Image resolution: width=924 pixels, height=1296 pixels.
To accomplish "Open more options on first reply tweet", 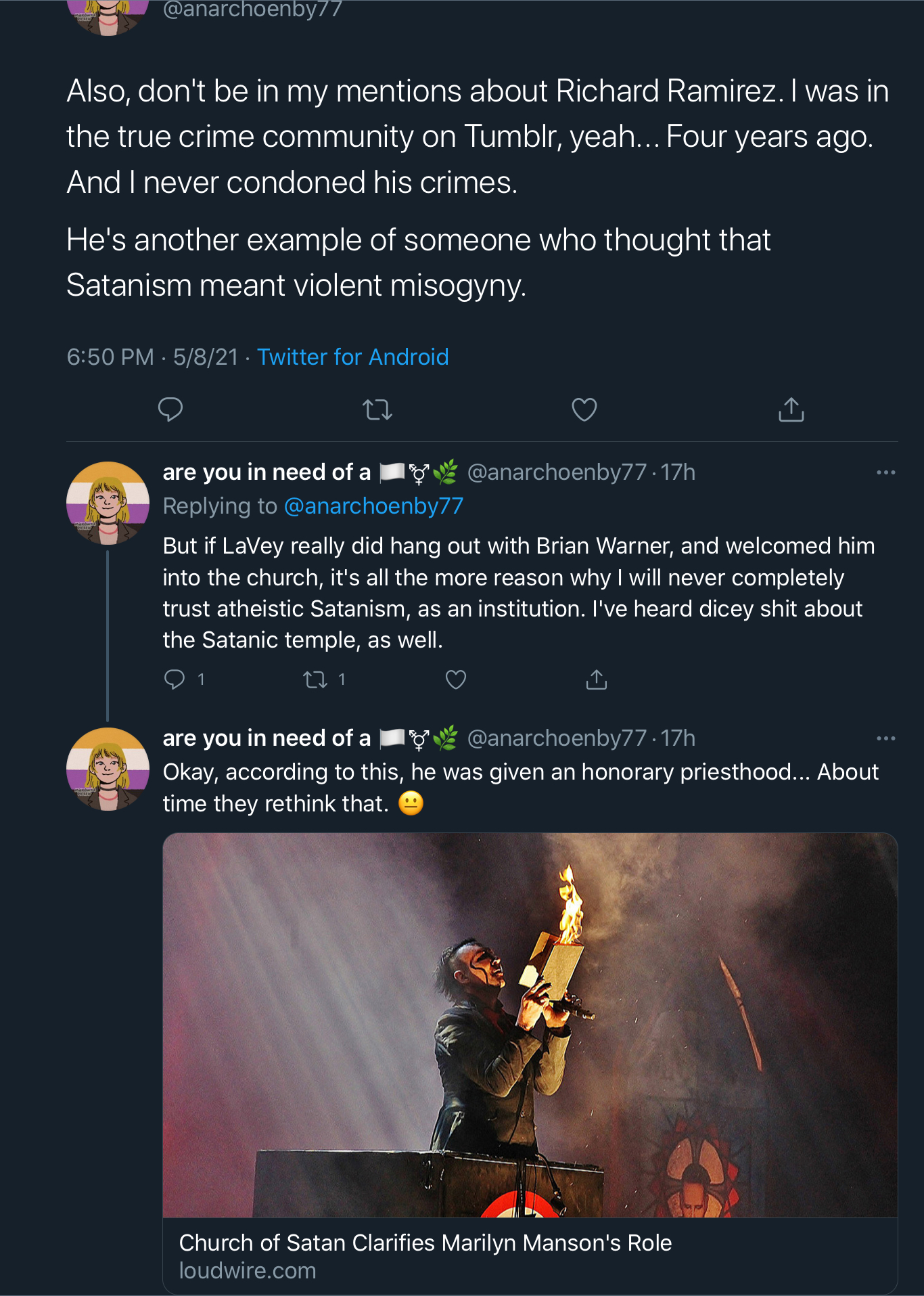I will tap(886, 472).
